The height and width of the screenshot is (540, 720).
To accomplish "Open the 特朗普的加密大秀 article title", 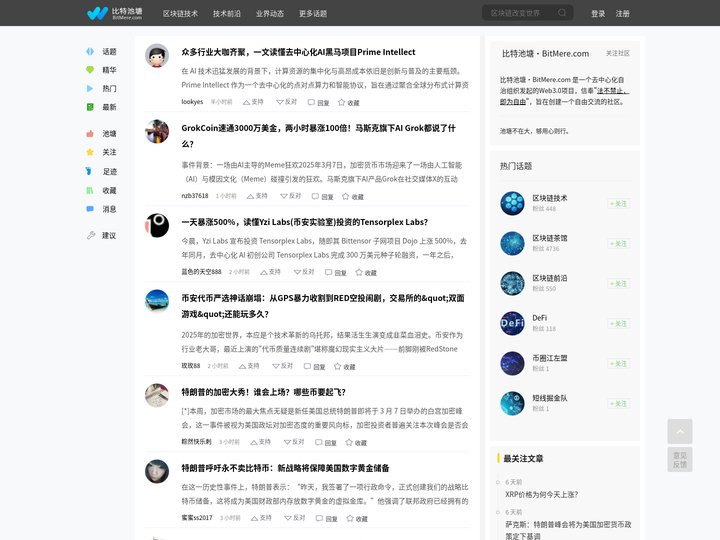I will 263,392.
